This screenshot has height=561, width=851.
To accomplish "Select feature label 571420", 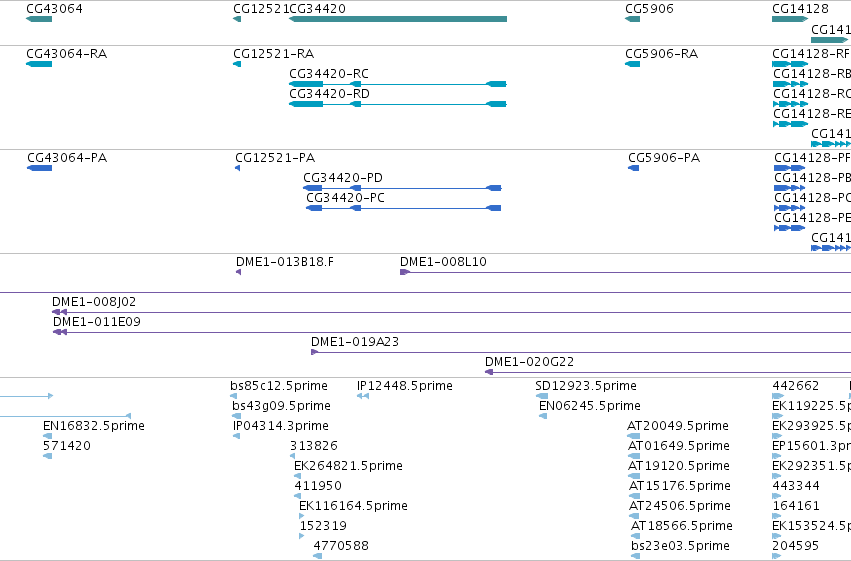I will click(x=67, y=447).
